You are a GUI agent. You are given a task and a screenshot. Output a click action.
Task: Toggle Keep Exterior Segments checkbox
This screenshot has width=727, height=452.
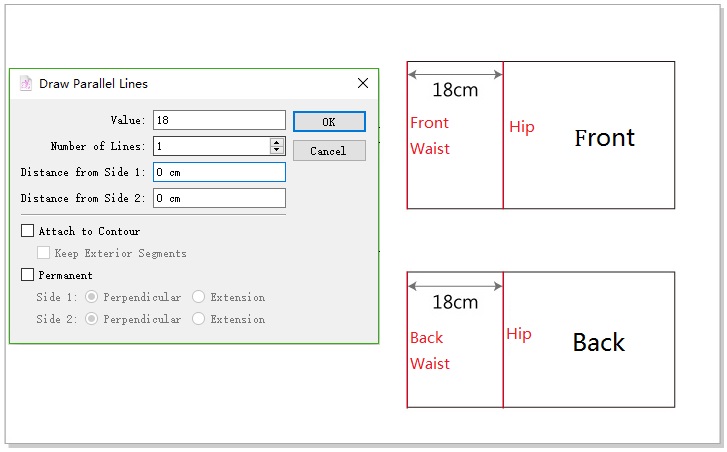click(44, 253)
